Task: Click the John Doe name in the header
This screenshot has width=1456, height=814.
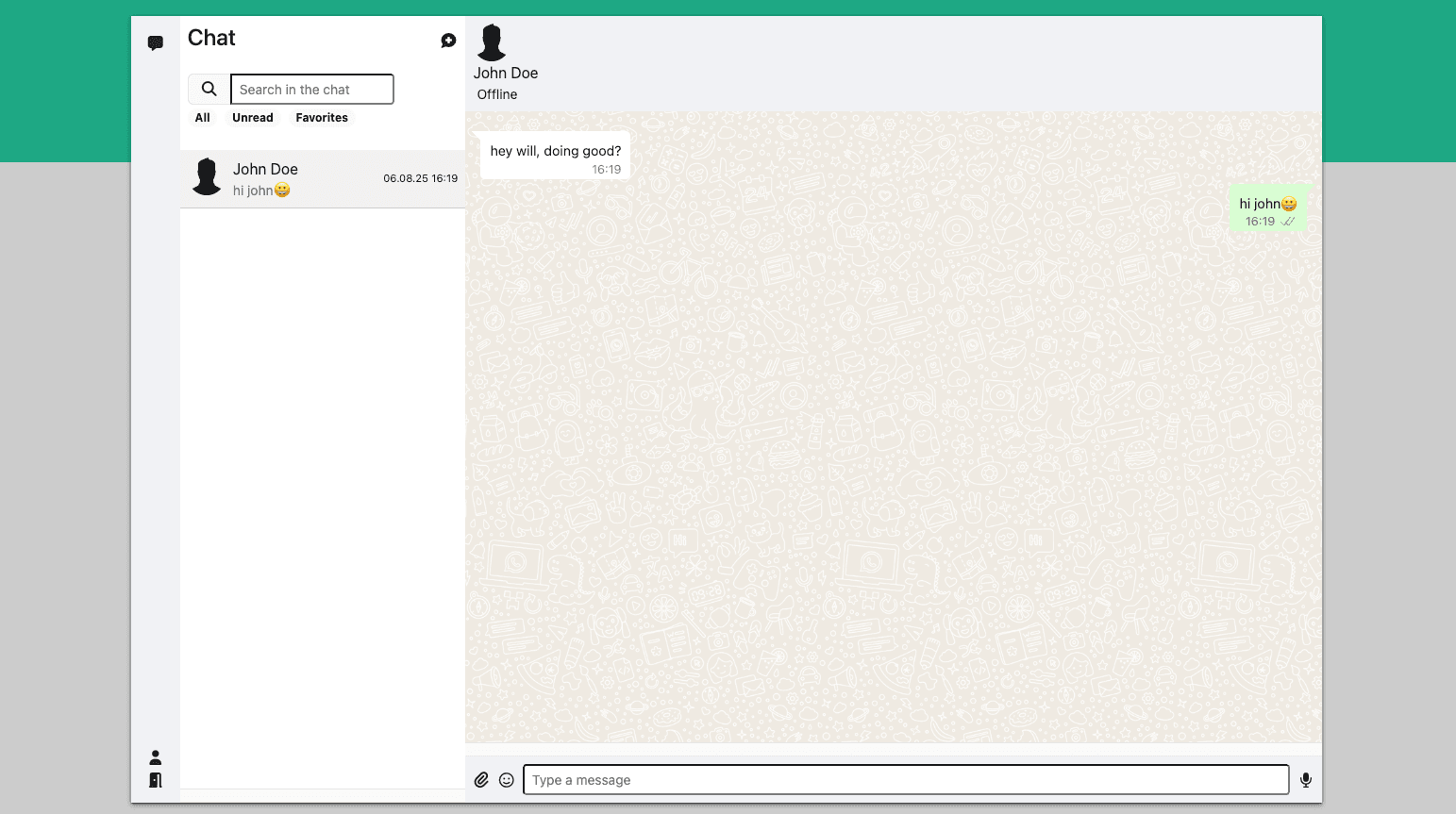Action: pyautogui.click(x=506, y=73)
